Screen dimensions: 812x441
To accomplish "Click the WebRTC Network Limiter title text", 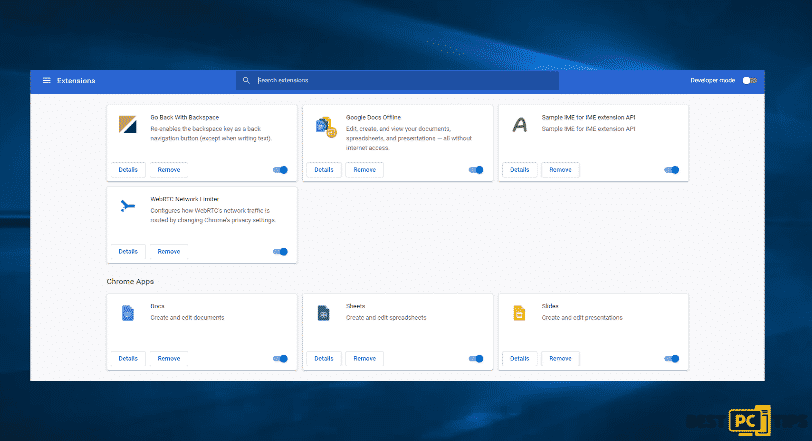I will pos(185,199).
